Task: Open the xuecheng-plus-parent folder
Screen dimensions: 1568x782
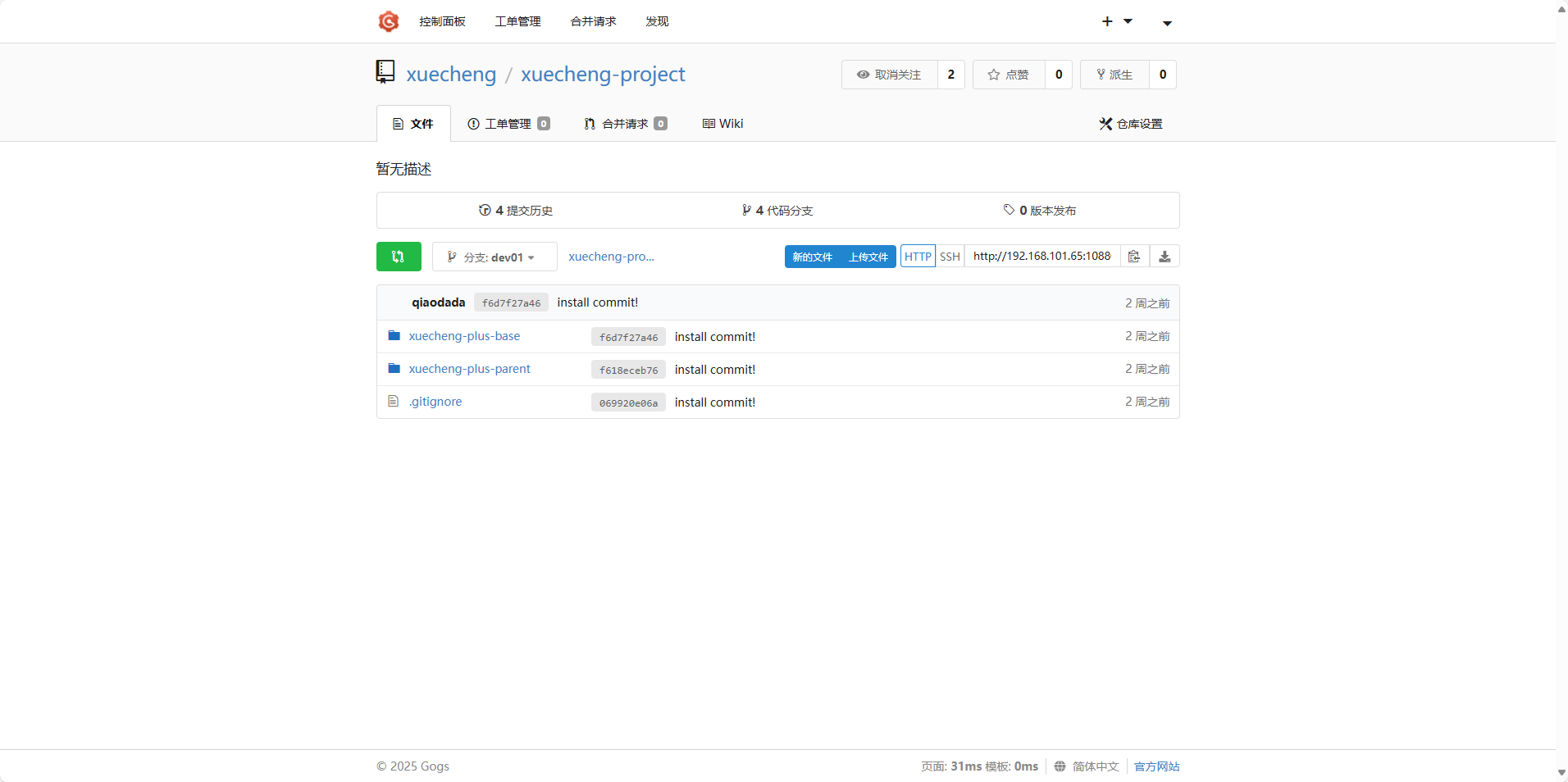Action: point(469,369)
